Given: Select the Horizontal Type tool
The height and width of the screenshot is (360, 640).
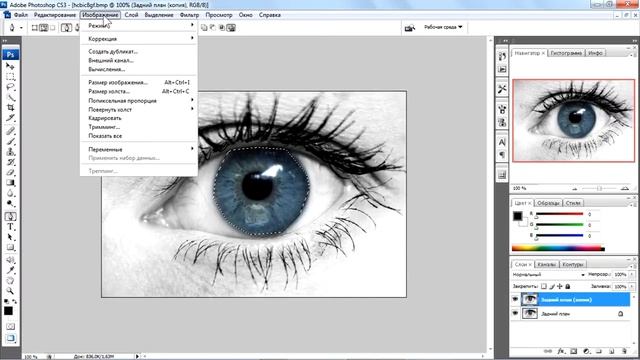Looking at the screenshot, I should tap(10, 227).
